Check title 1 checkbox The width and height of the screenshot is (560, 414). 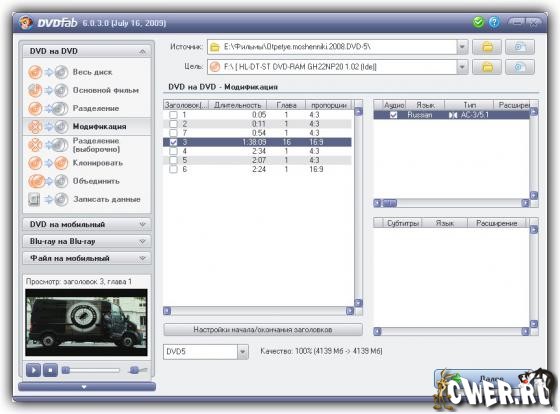click(x=173, y=115)
